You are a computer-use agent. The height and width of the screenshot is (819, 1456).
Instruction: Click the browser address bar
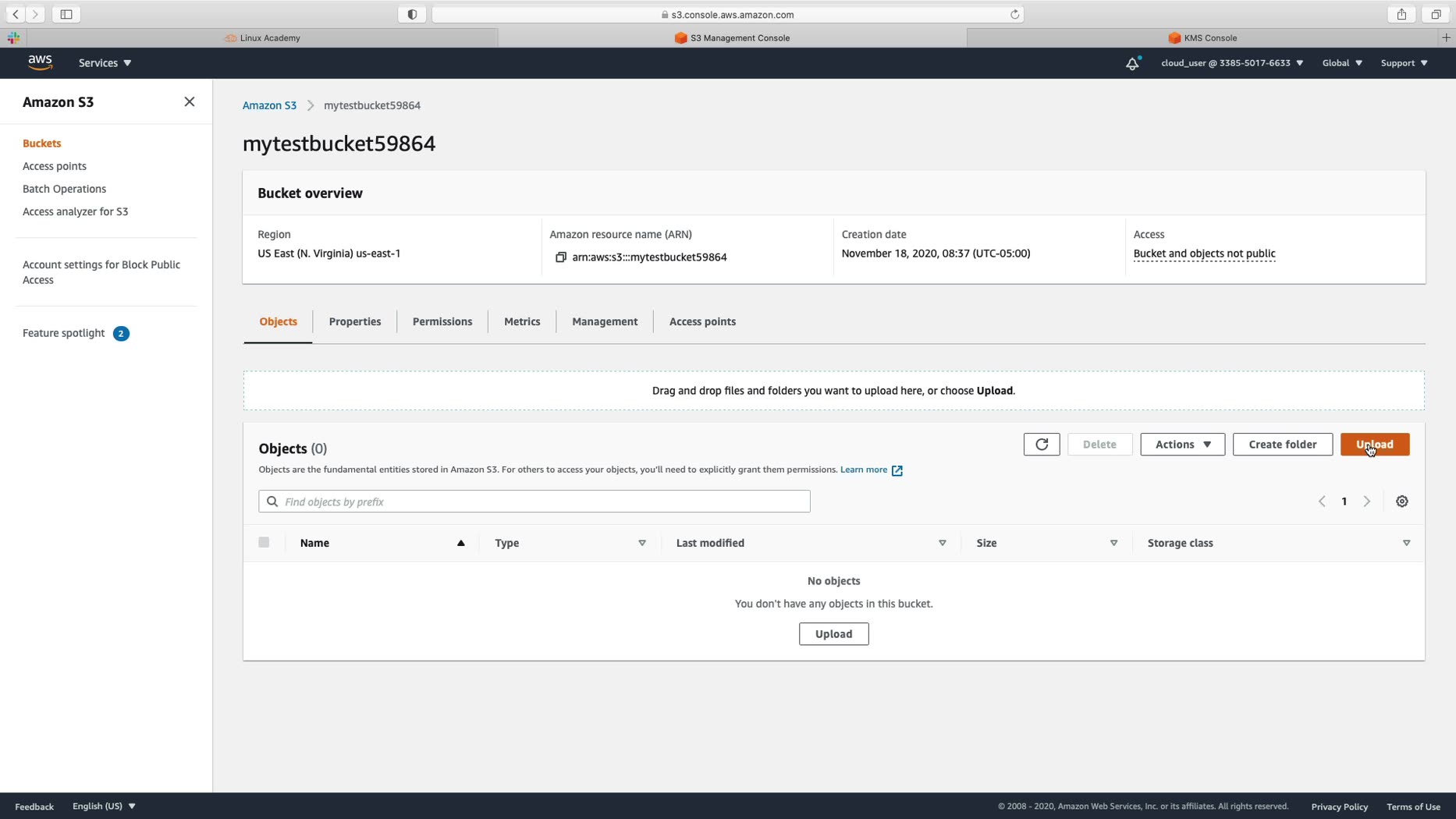tap(727, 14)
